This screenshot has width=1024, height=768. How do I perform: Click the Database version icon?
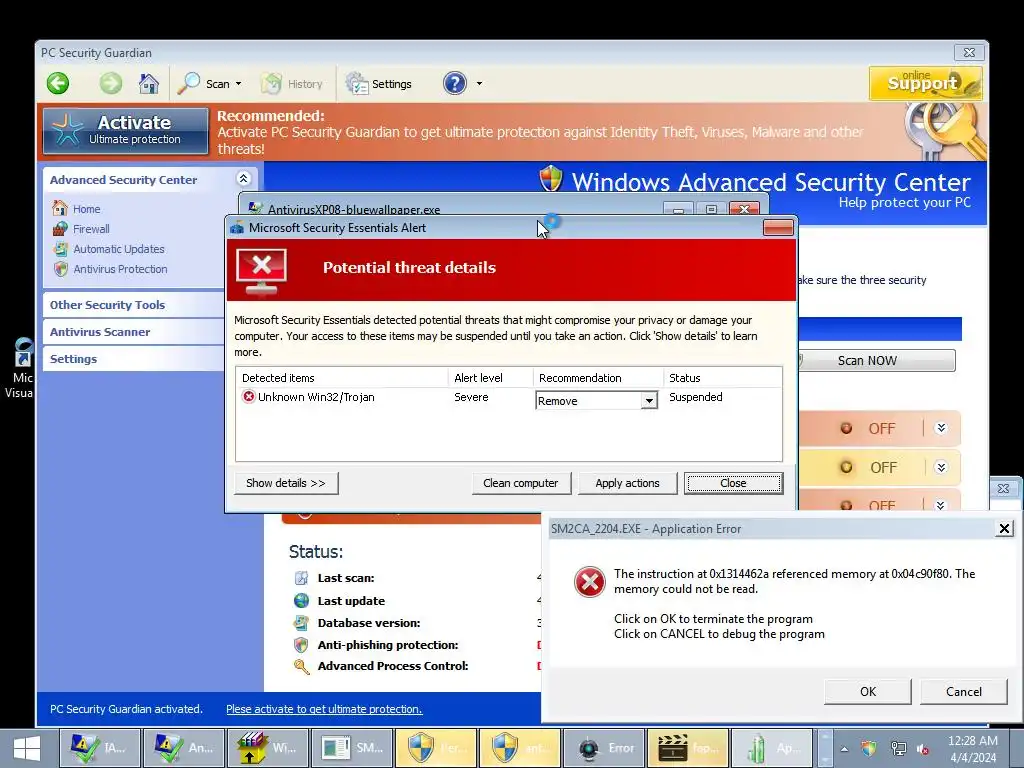(301, 623)
